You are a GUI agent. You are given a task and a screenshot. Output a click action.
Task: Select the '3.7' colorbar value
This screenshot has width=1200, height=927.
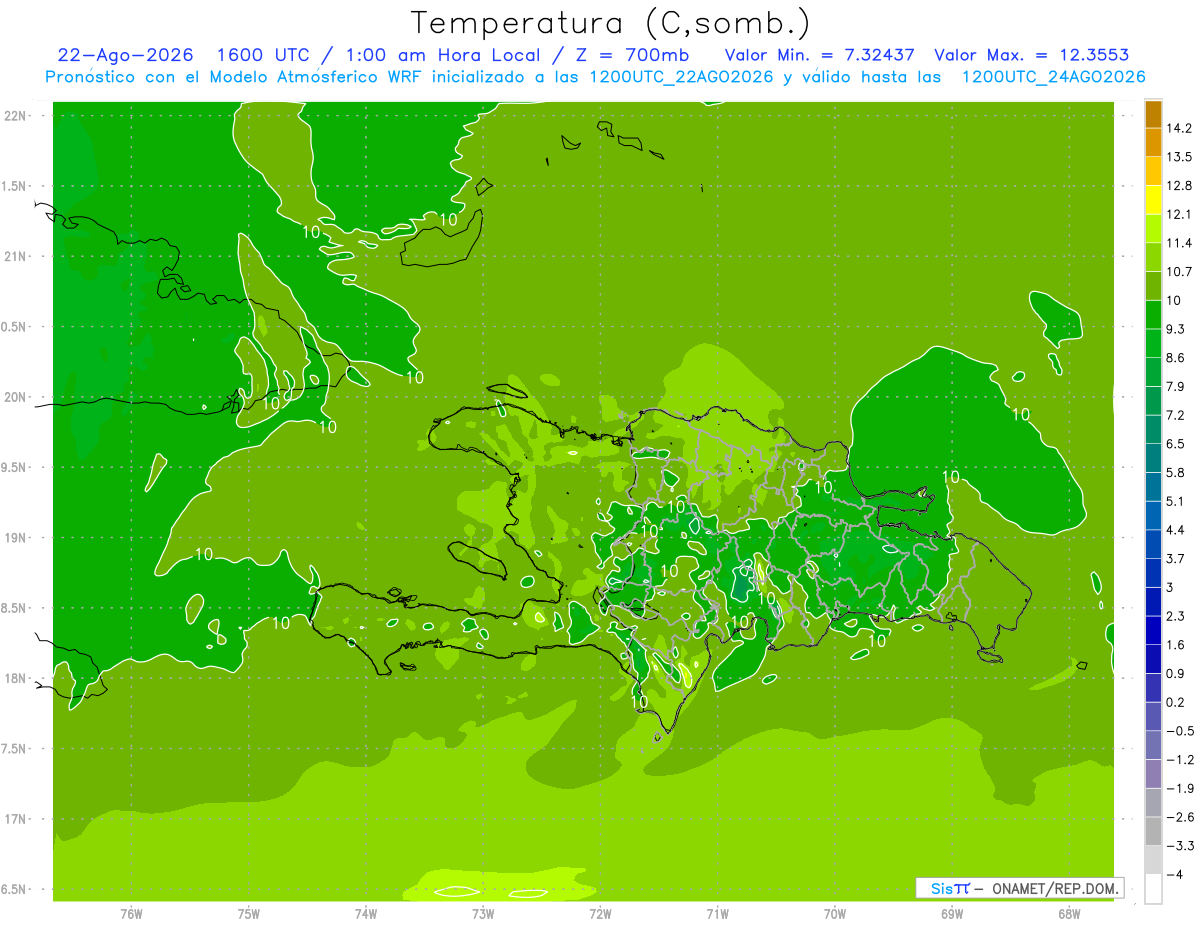click(x=1176, y=559)
